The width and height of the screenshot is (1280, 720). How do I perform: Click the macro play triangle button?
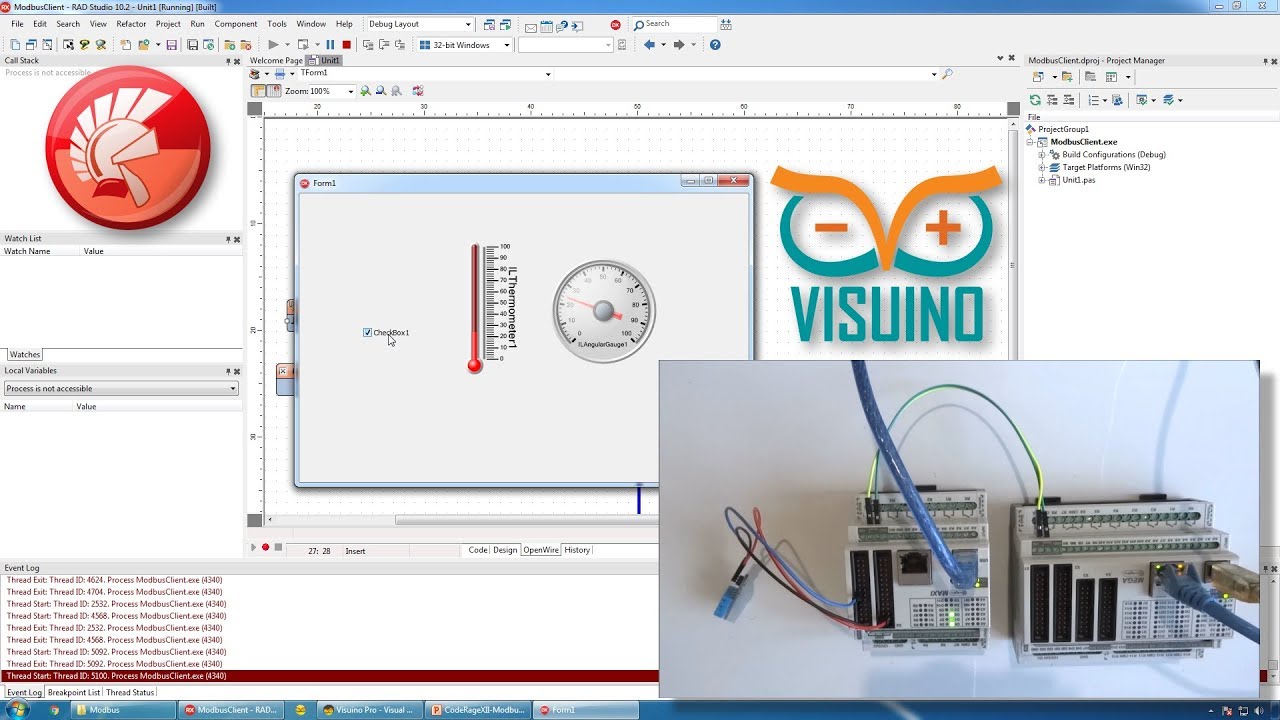coord(254,548)
